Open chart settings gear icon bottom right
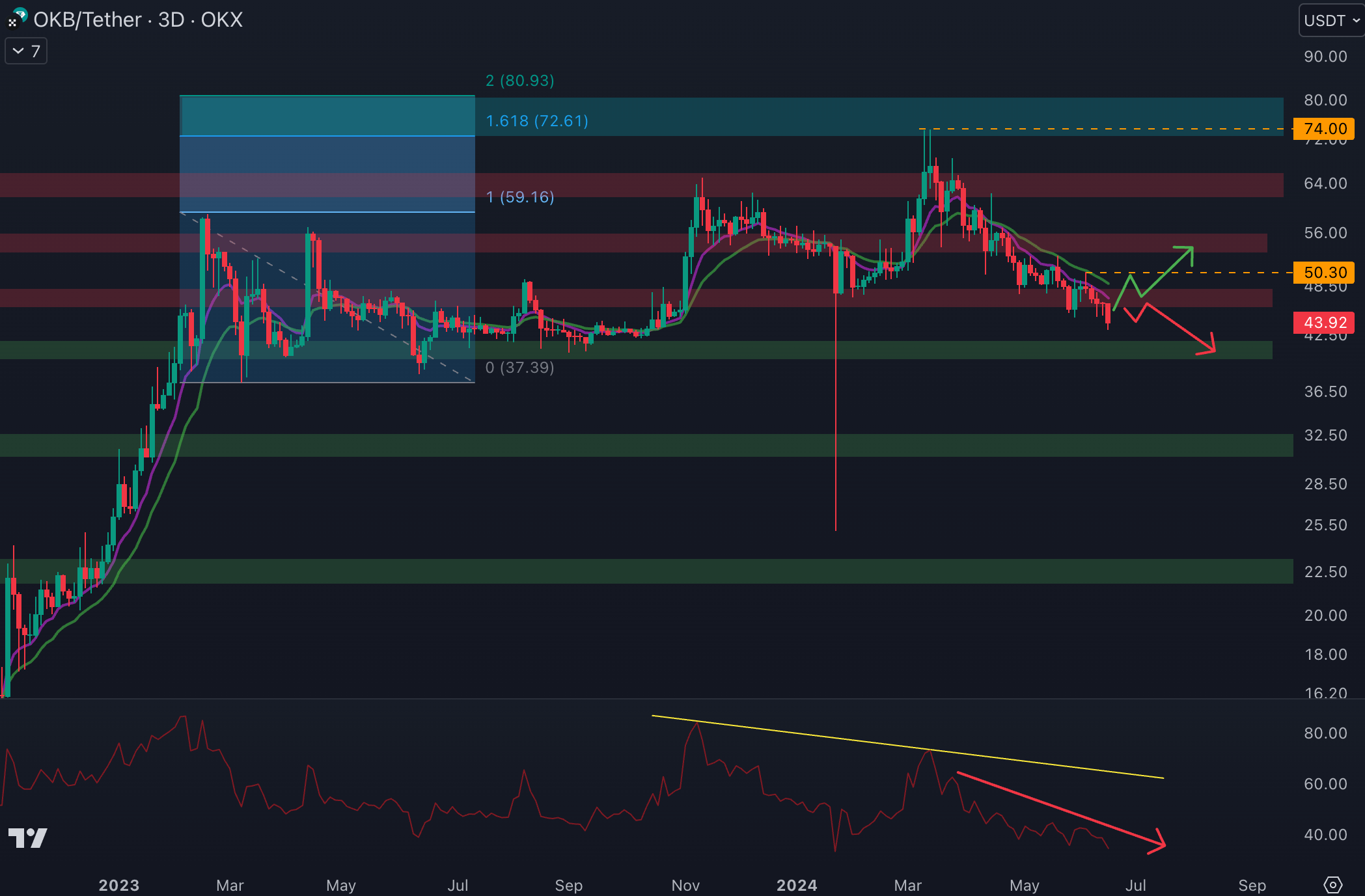Viewport: 1365px width, 896px height. 1332,885
